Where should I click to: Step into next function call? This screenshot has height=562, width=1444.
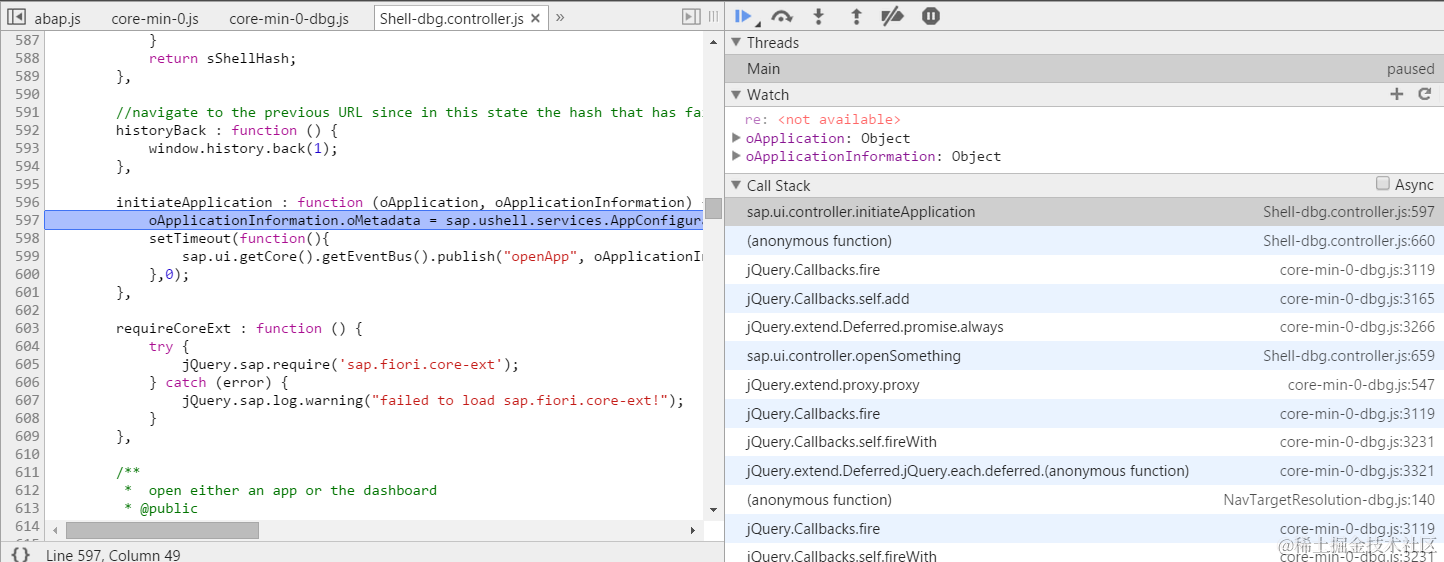pyautogui.click(x=819, y=16)
